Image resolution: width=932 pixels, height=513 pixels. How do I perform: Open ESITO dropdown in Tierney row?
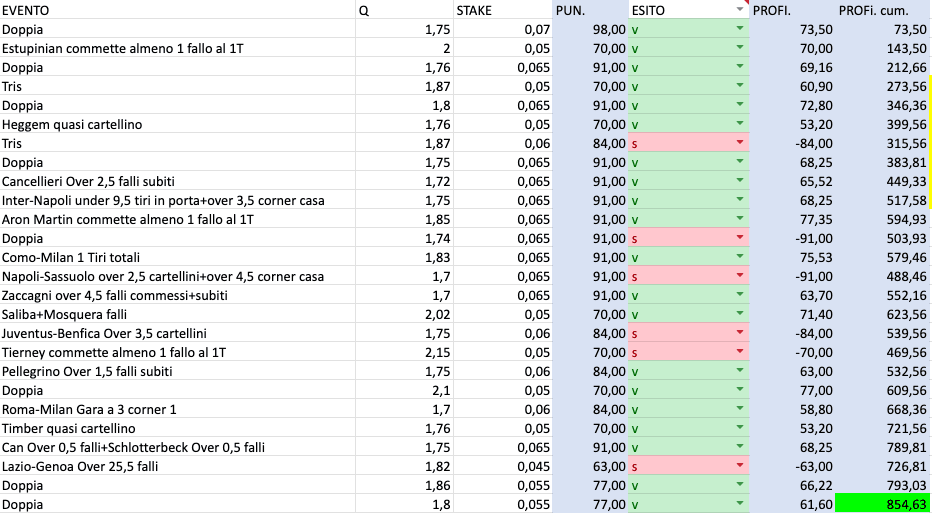740,352
